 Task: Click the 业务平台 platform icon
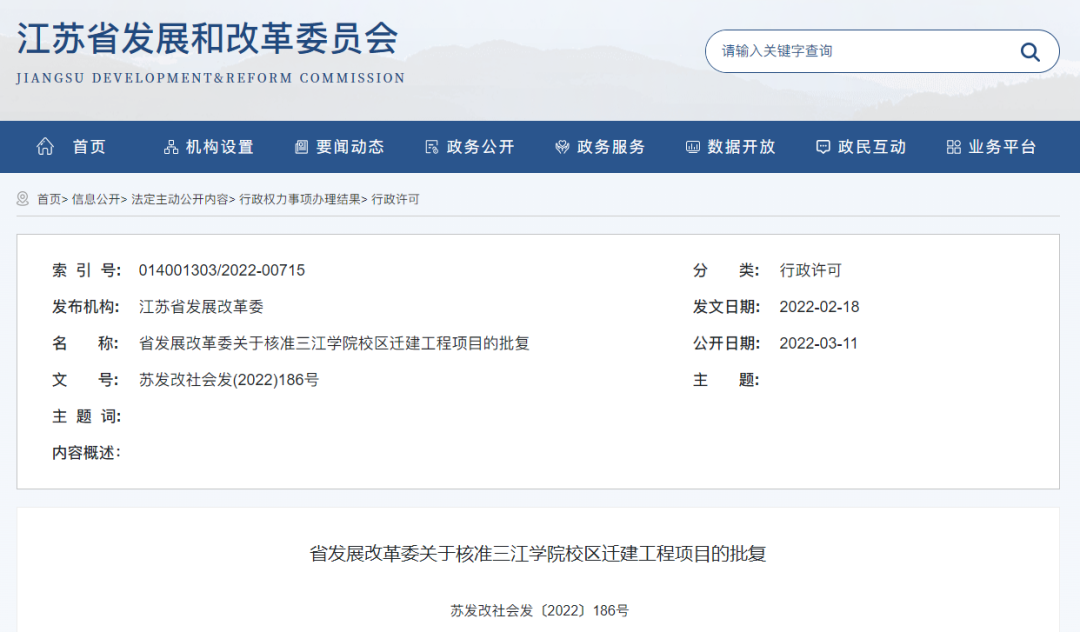pyautogui.click(x=953, y=146)
